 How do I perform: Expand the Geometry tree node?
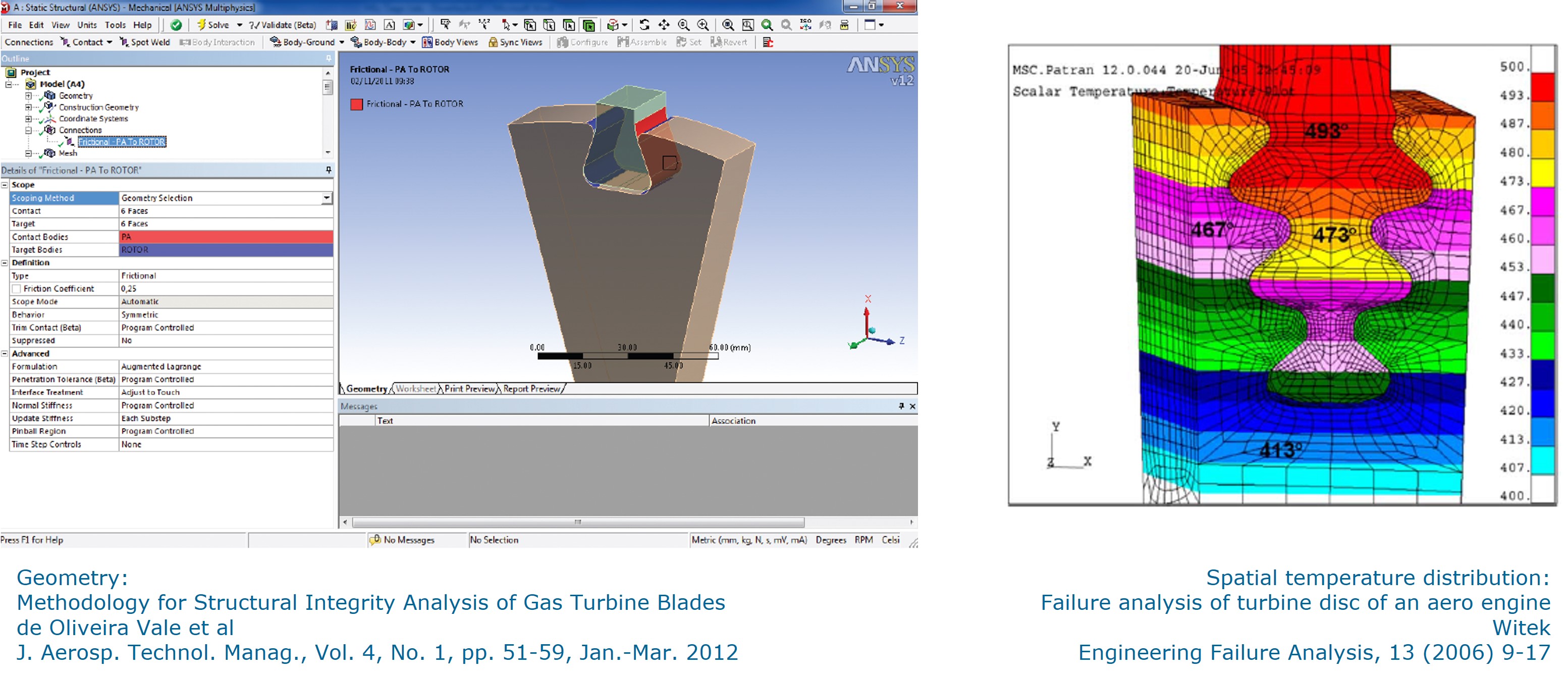coord(28,95)
